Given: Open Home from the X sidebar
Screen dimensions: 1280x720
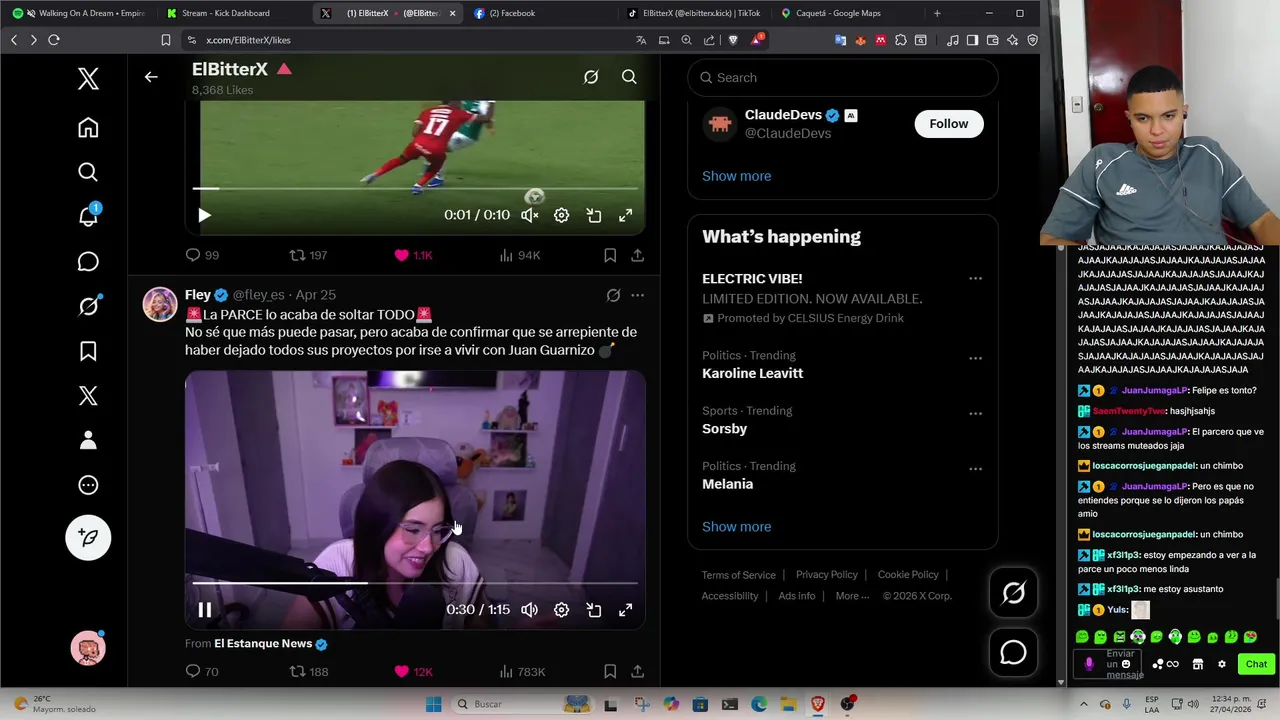Looking at the screenshot, I should point(88,128).
